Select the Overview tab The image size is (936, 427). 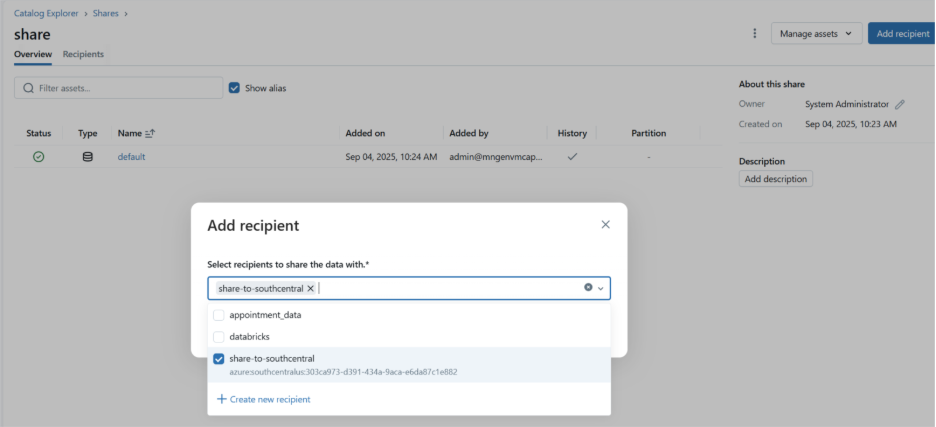[x=33, y=54]
